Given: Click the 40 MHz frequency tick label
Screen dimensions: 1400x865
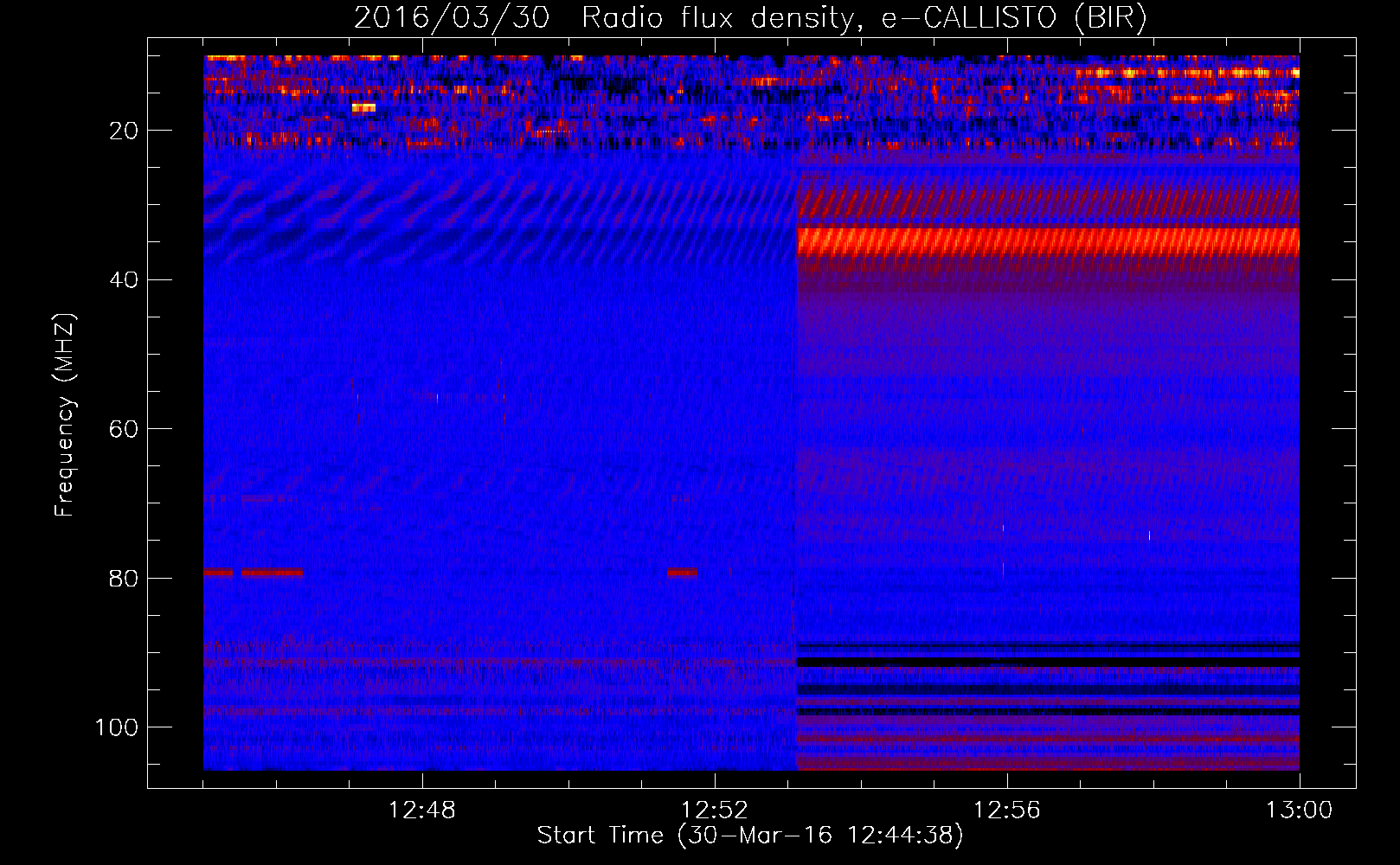Looking at the screenshot, I should click(x=124, y=280).
